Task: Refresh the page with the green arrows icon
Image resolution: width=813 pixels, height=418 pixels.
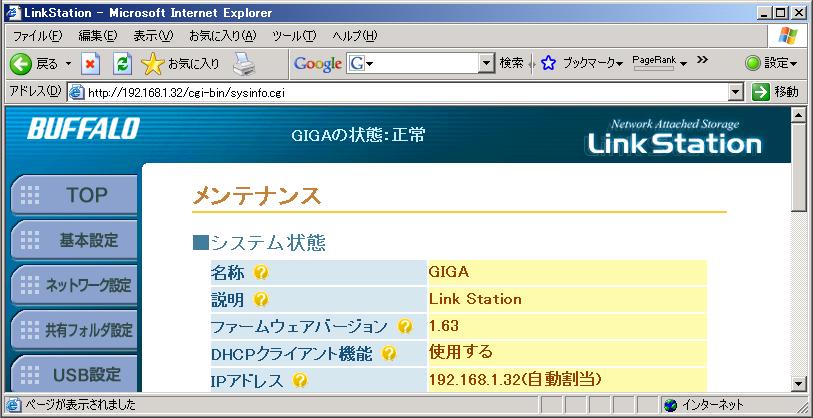Action: (x=122, y=64)
